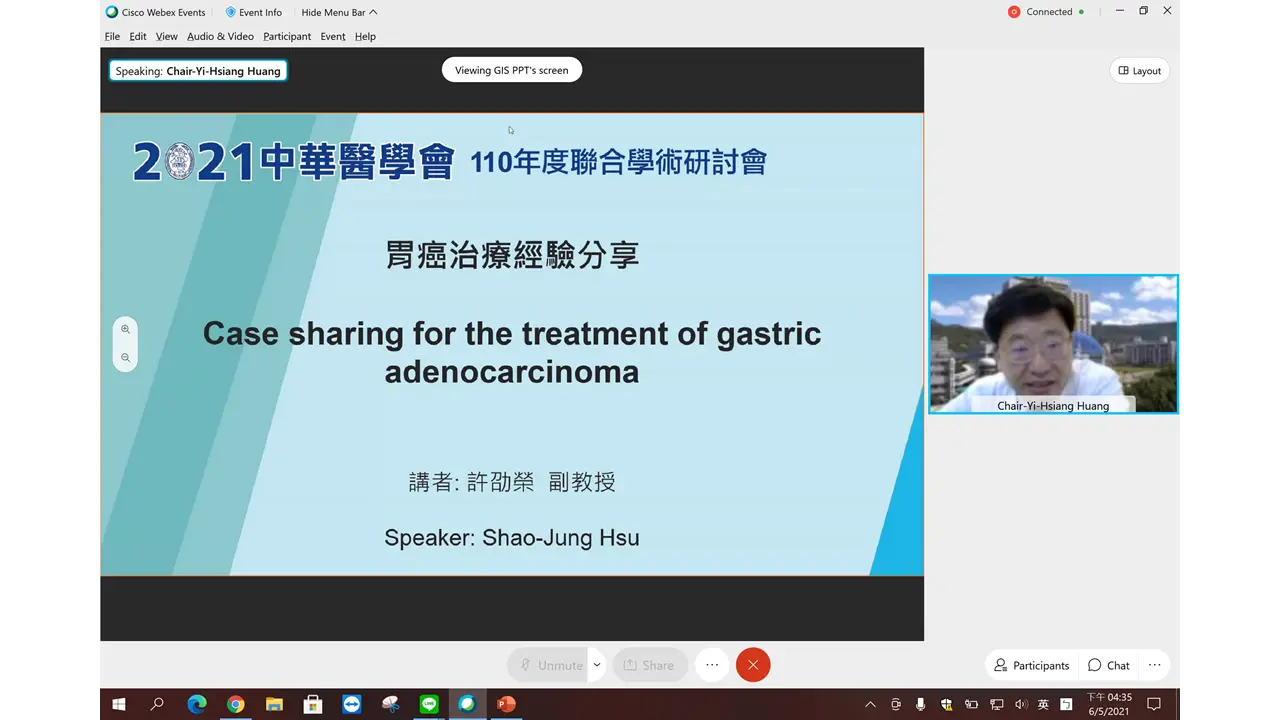Open Event Info

click(254, 12)
